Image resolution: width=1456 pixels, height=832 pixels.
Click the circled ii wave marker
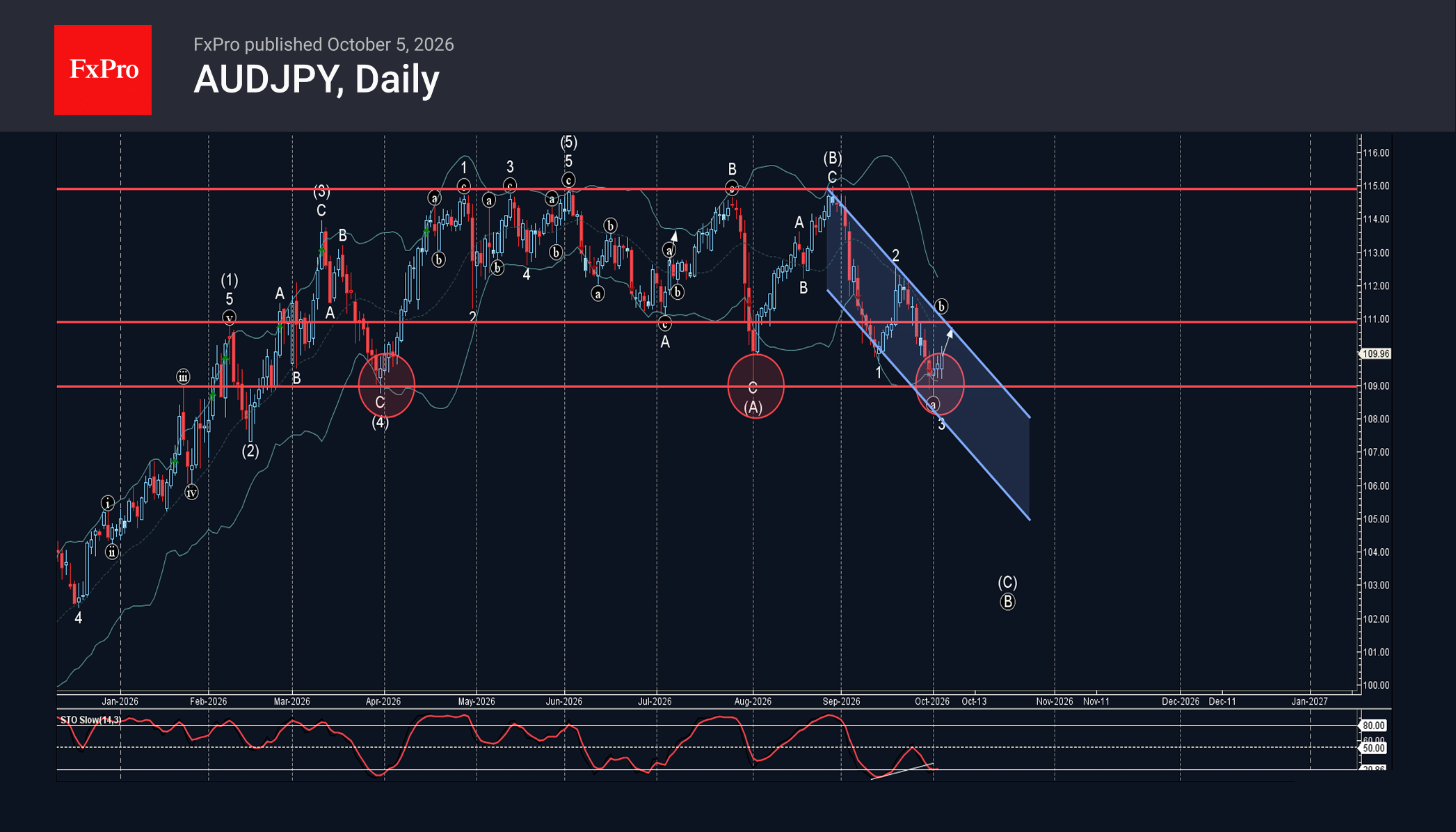[112, 552]
